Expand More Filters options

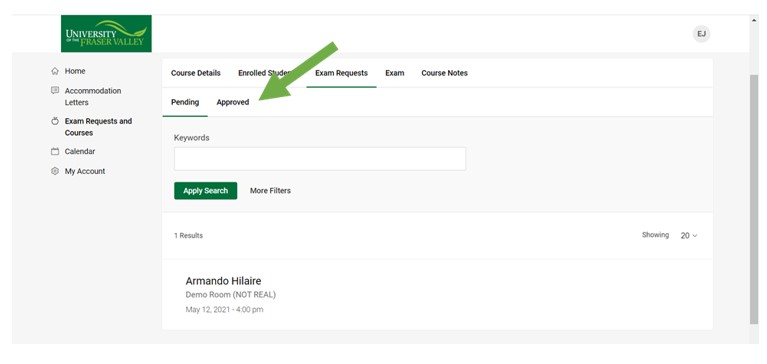pyautogui.click(x=271, y=191)
